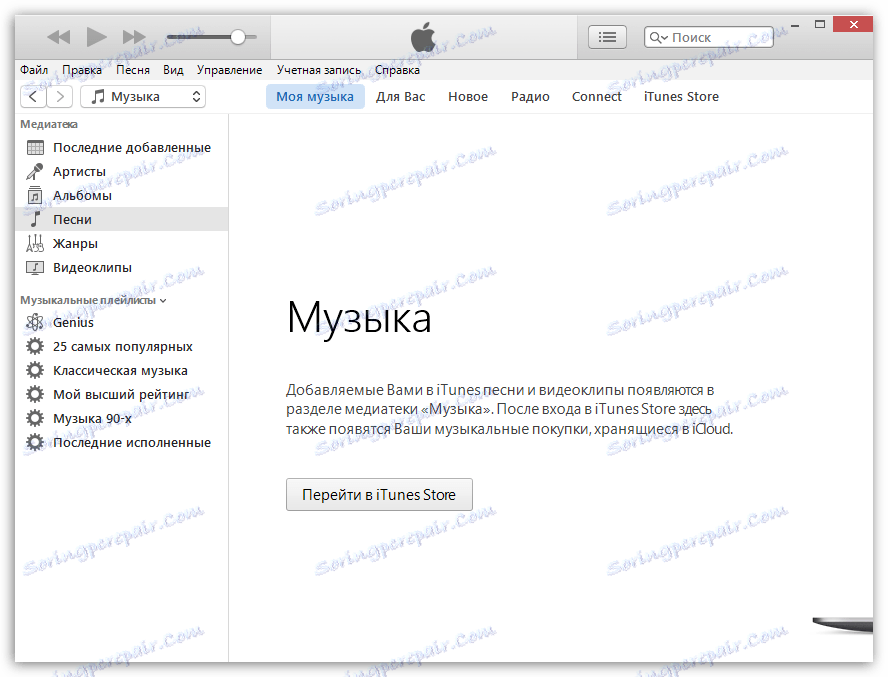Screen dimensions: 888x677
Task: Click the Видеоклипы screen icon
Action: [x=35, y=267]
